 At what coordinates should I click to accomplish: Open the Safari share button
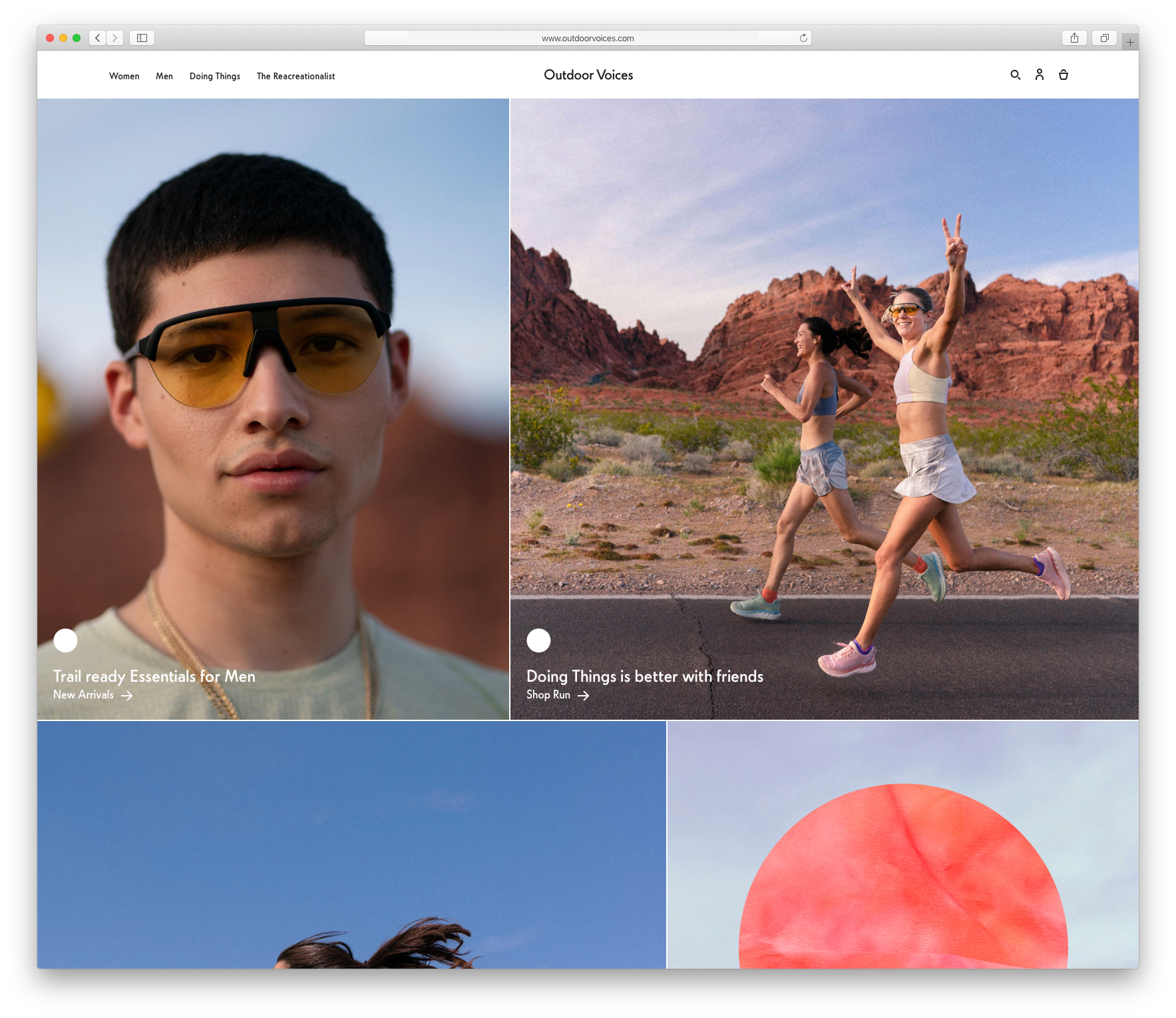[x=1074, y=38]
